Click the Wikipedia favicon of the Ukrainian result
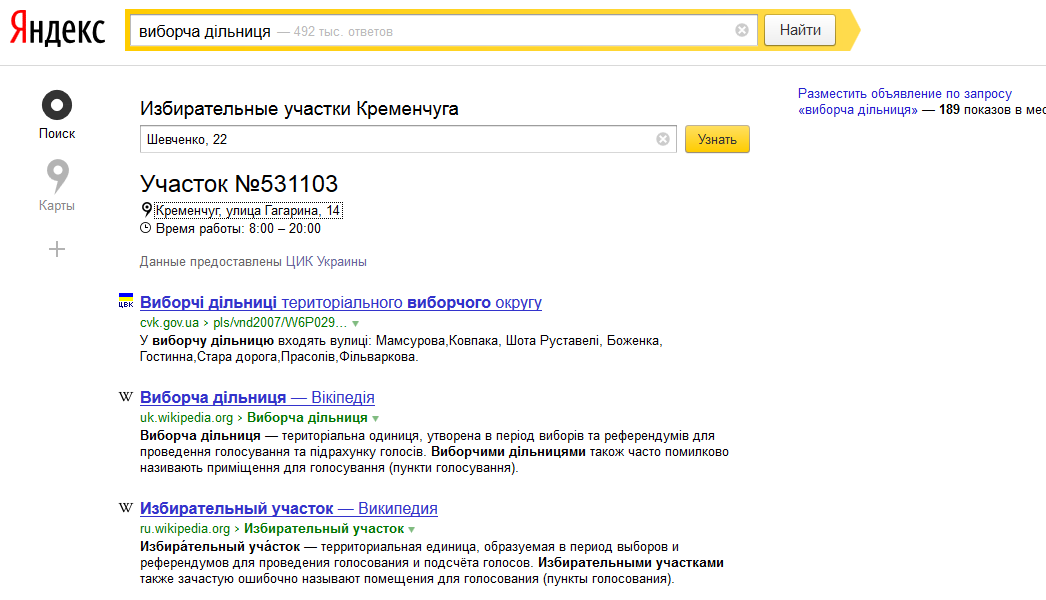The width and height of the screenshot is (1046, 600). (126, 397)
